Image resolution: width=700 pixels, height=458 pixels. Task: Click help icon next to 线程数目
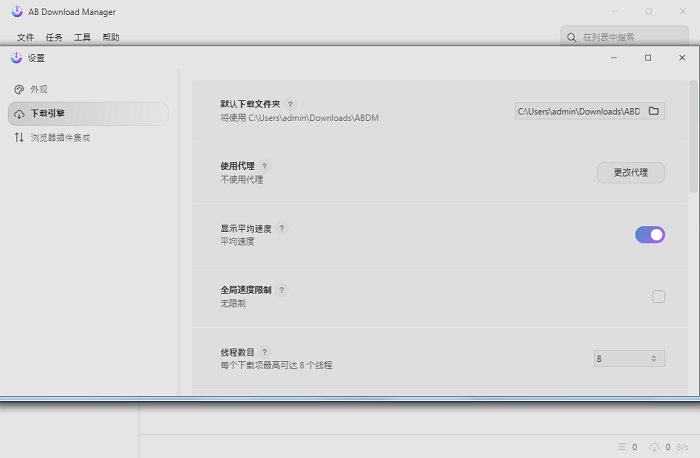[264, 352]
